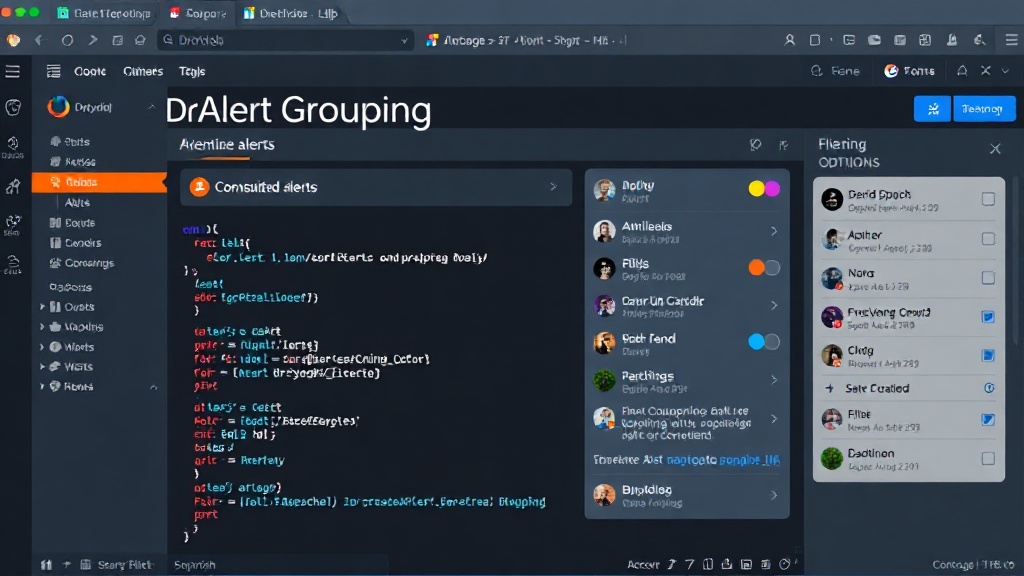Click the browser back arrow

coord(40,40)
